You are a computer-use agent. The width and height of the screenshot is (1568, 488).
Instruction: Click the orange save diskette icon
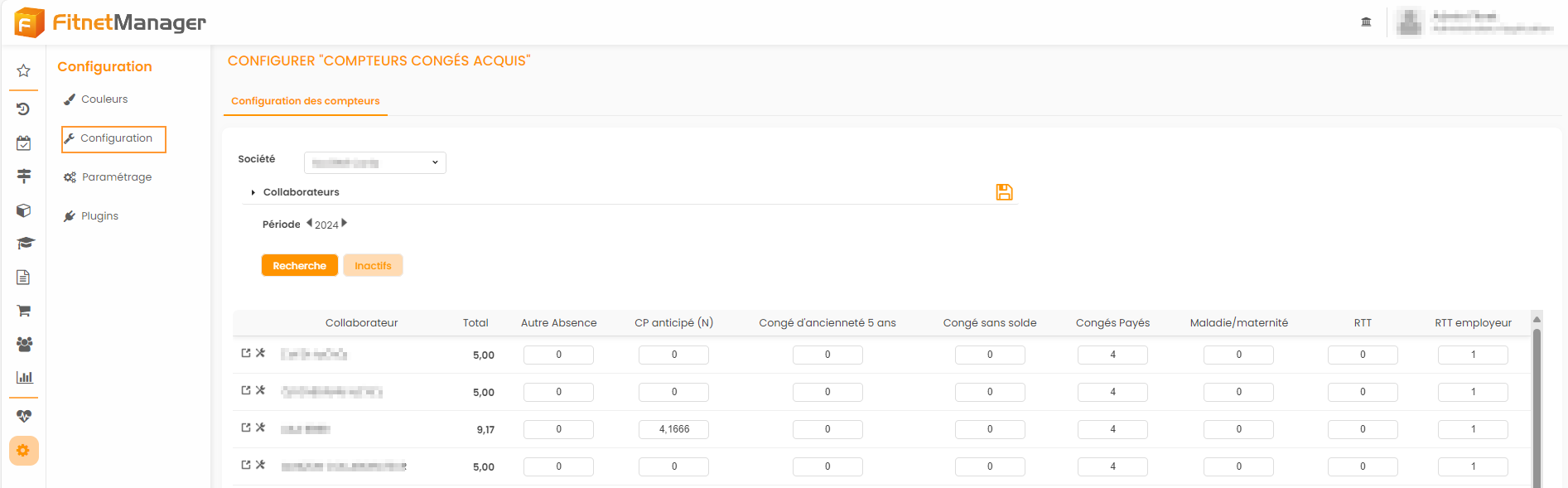1004,192
